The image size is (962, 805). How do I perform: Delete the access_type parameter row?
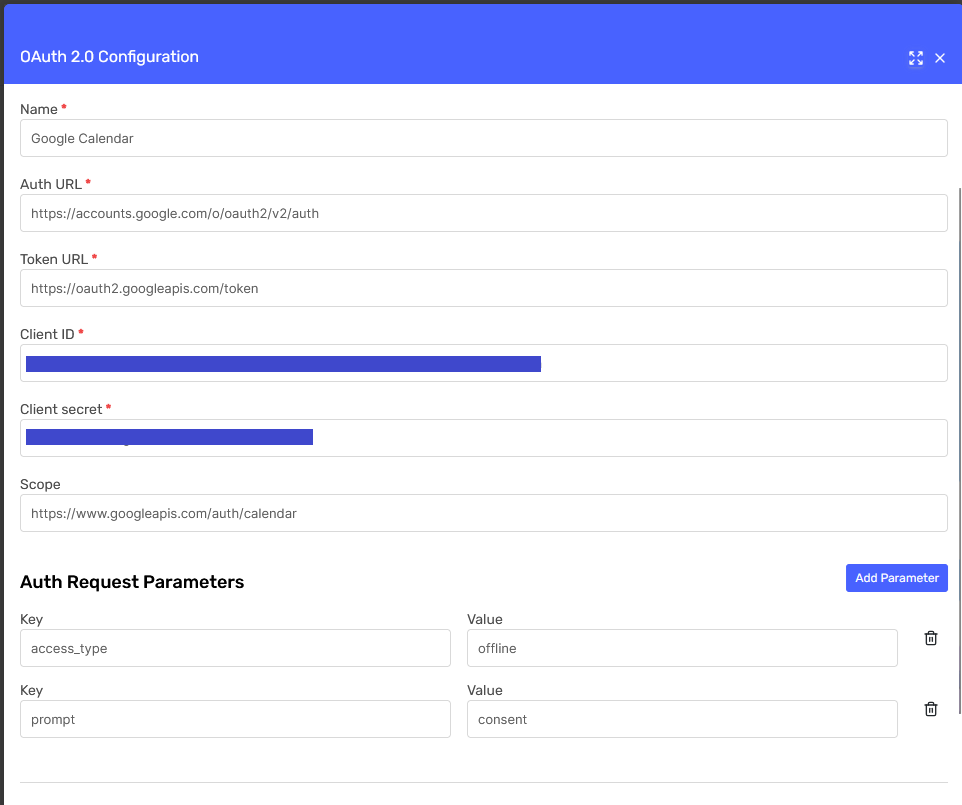[931, 638]
